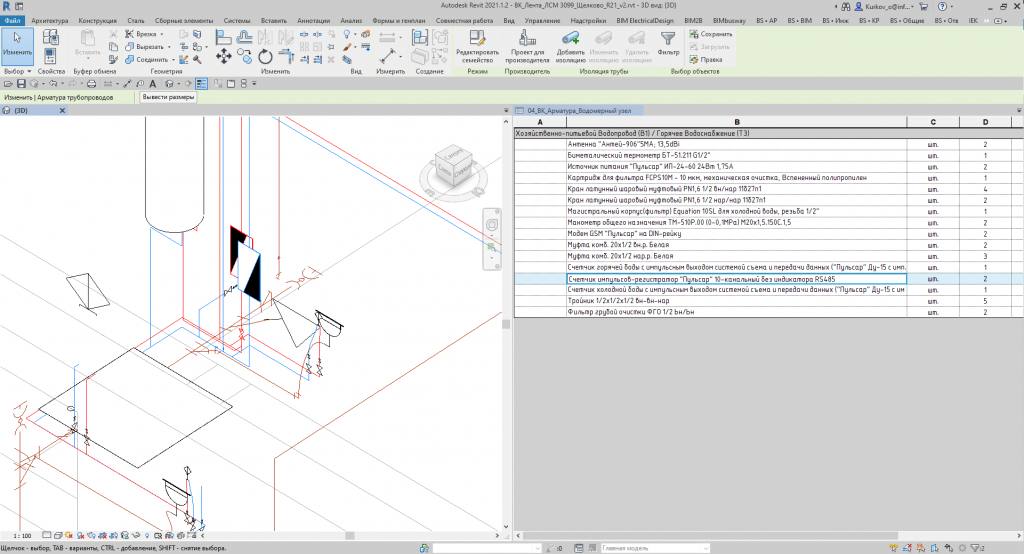1024x554 pixels.
Task: Open the Move tool in the Изменить panel
Action: (223, 57)
